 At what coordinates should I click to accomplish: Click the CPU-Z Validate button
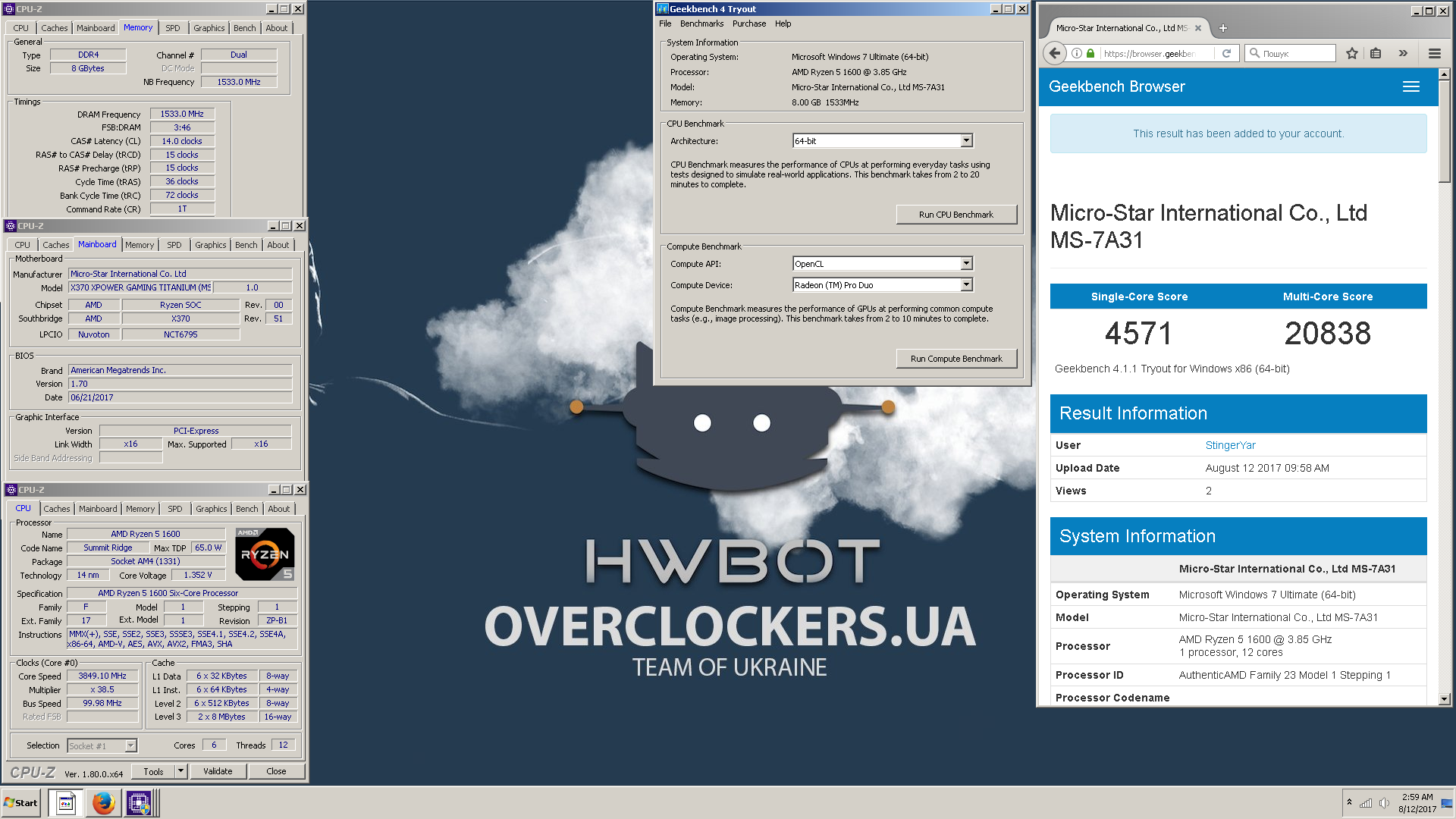coord(218,771)
